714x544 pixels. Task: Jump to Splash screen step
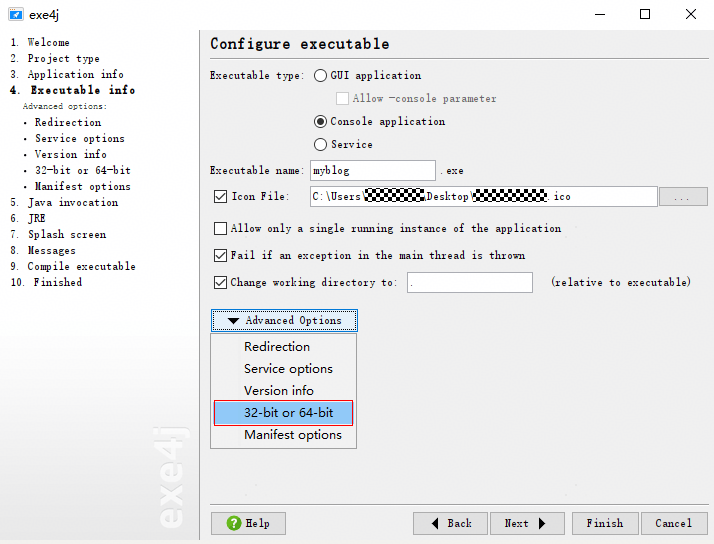tap(58, 234)
